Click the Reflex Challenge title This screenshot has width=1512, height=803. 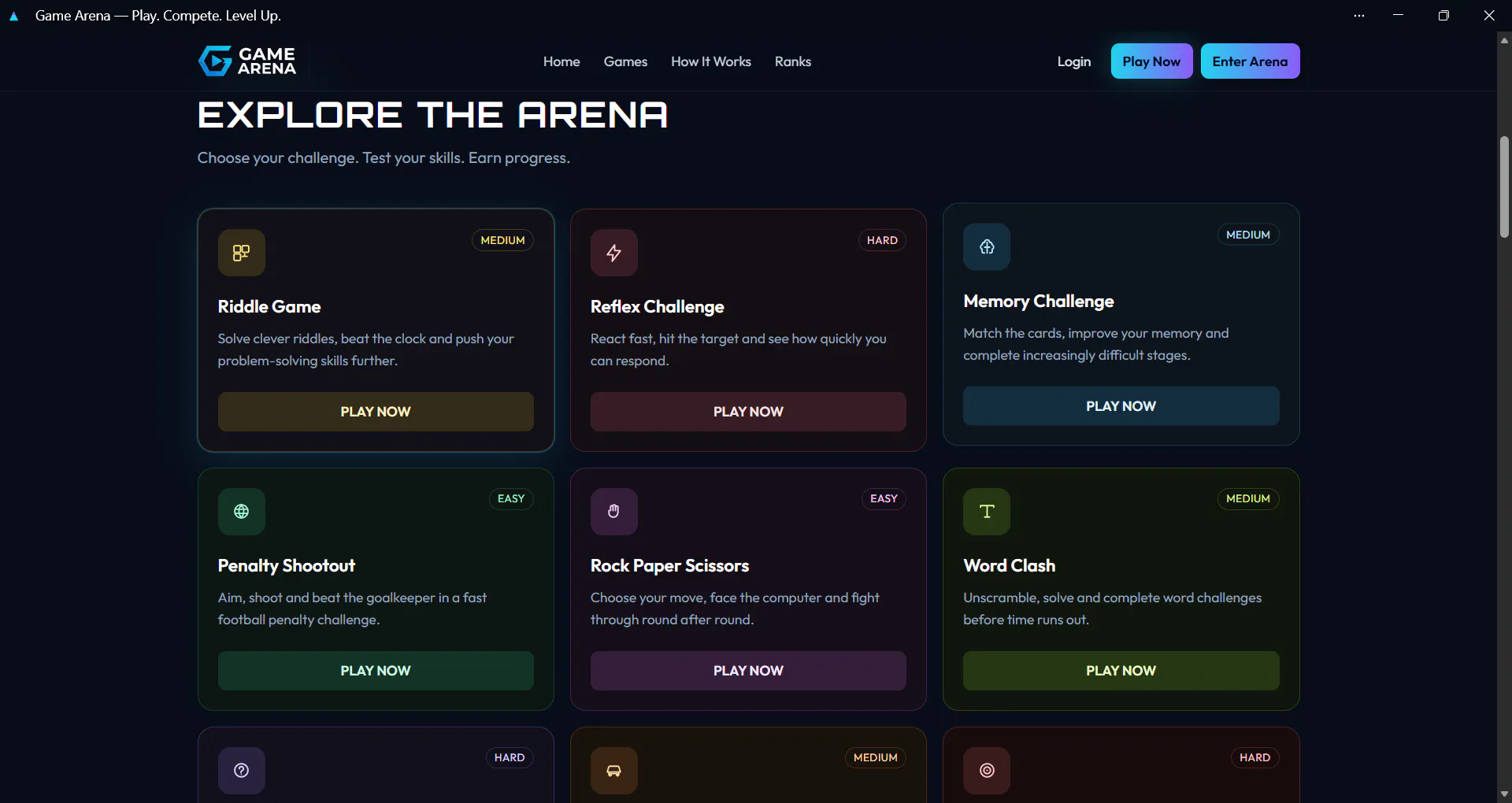tap(658, 307)
